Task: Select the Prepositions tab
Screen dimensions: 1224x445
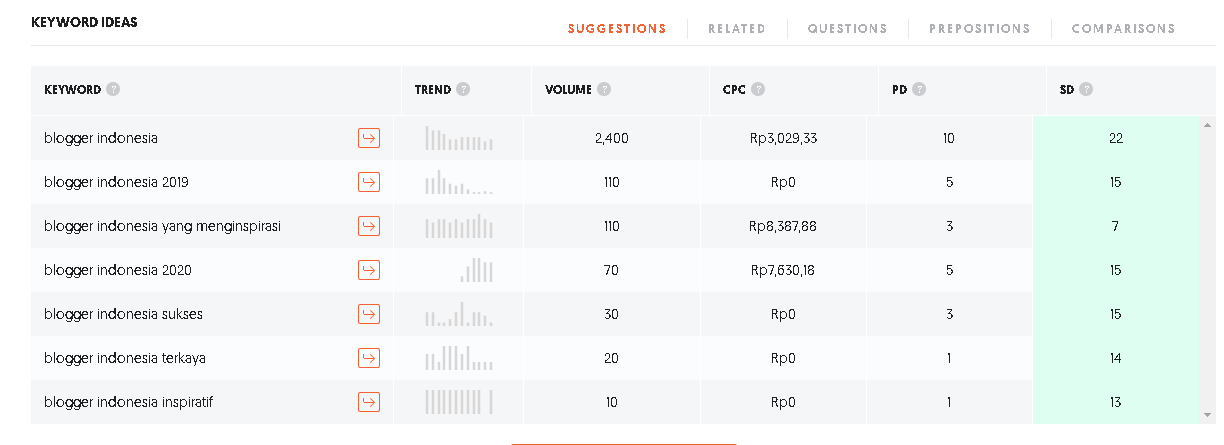Action: click(979, 29)
